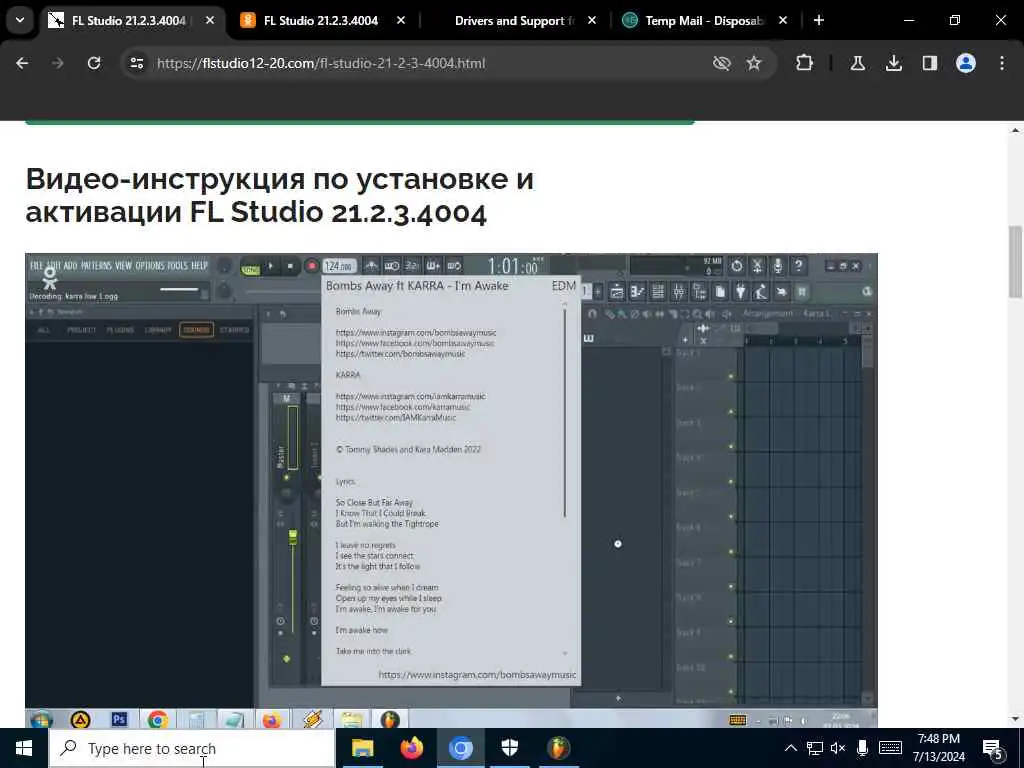This screenshot has height=768, width=1024.
Task: Open File Explorer from the taskbar
Action: point(362,748)
